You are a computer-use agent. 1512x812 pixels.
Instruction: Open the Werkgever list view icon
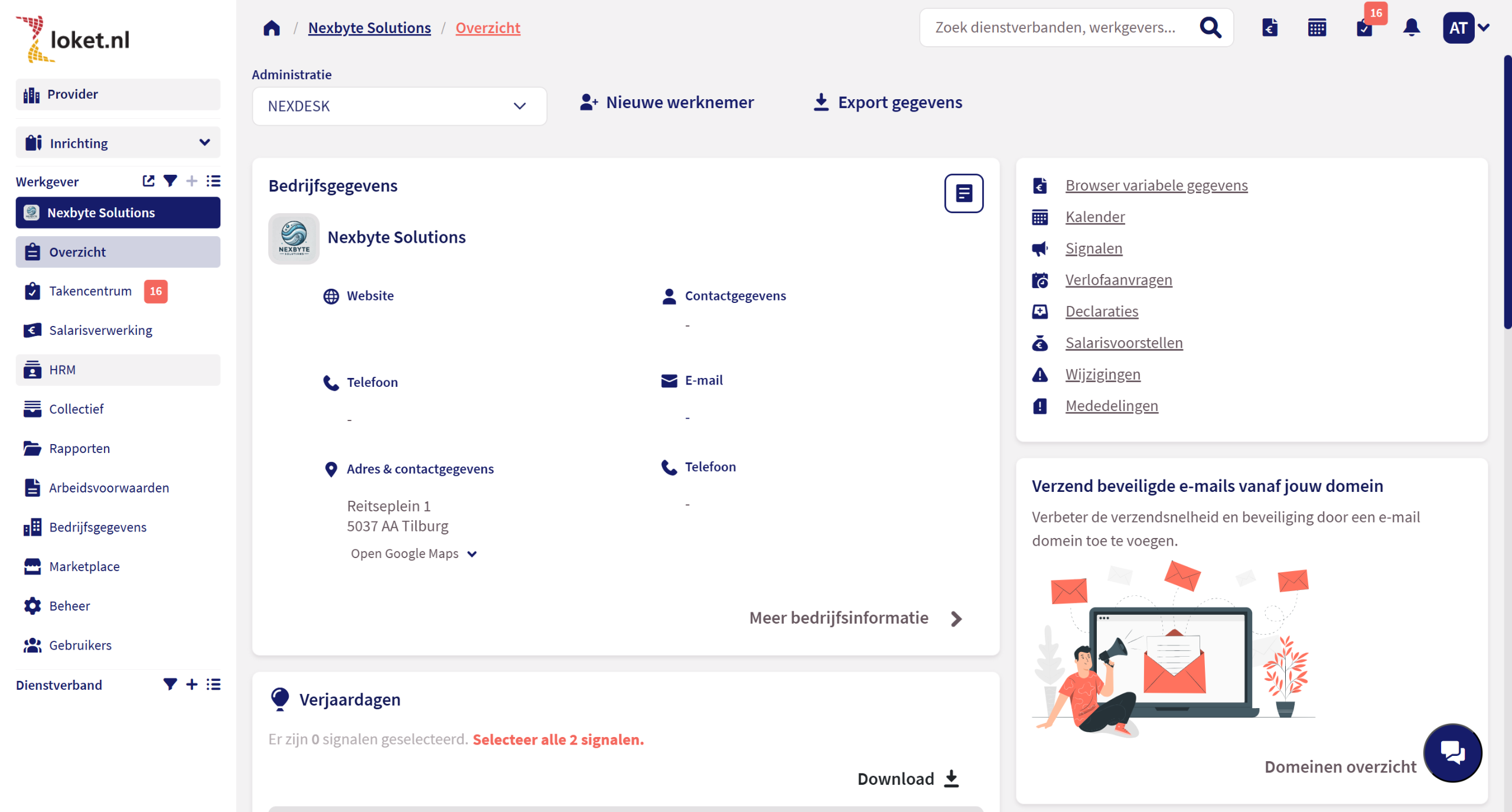[x=214, y=181]
